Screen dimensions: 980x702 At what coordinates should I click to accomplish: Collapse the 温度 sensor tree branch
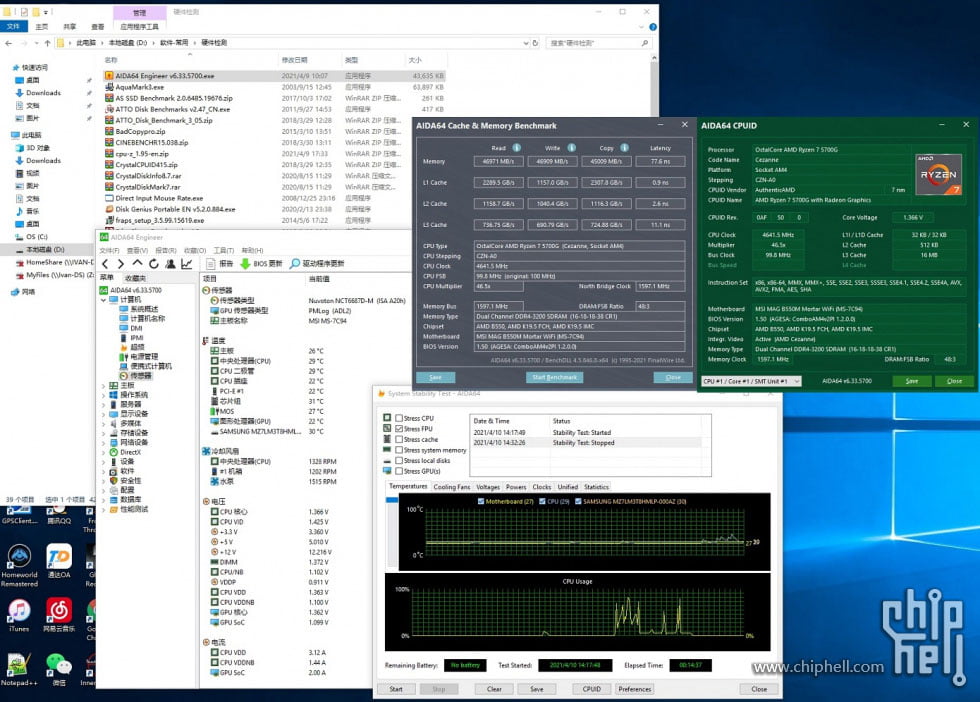(218, 340)
